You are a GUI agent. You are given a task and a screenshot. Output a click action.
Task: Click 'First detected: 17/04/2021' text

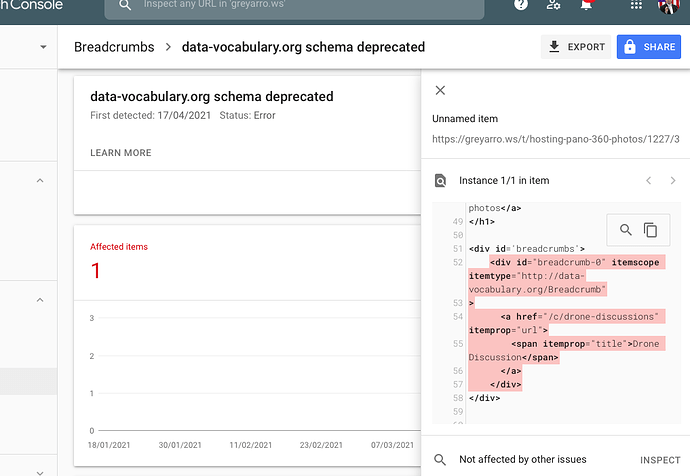pyautogui.click(x=150, y=115)
